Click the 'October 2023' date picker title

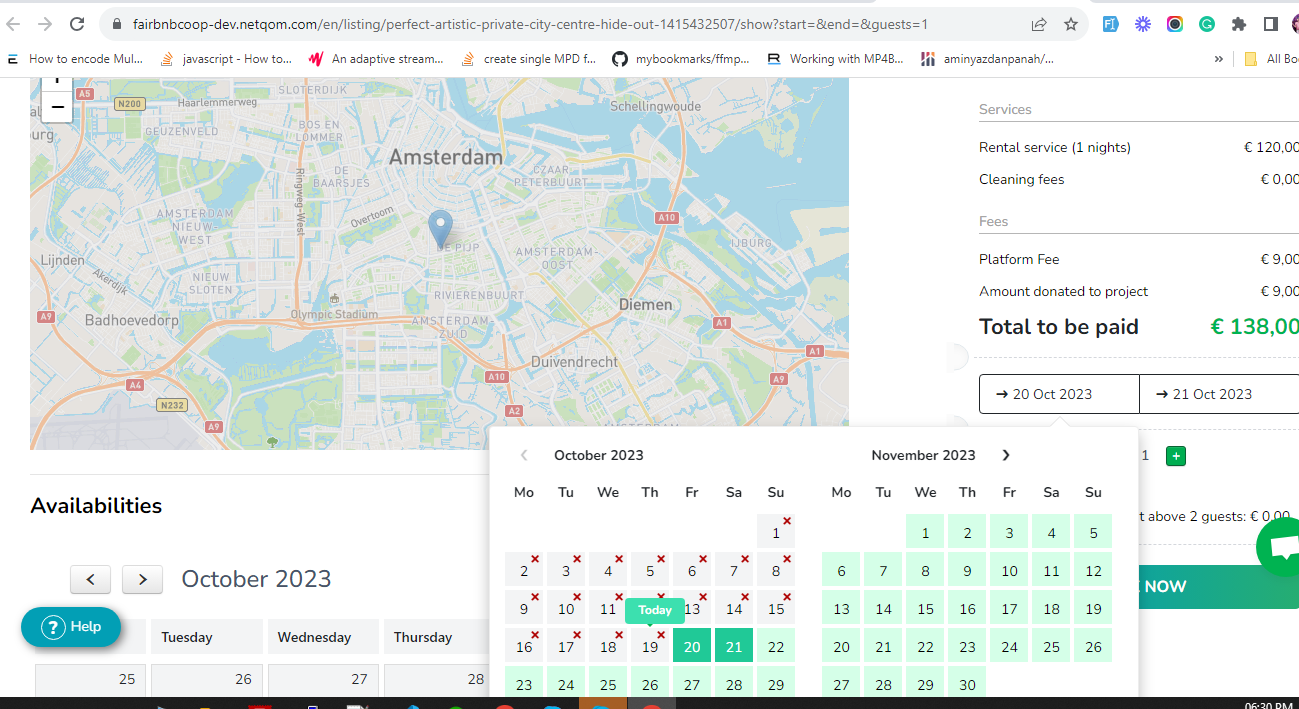coord(599,455)
